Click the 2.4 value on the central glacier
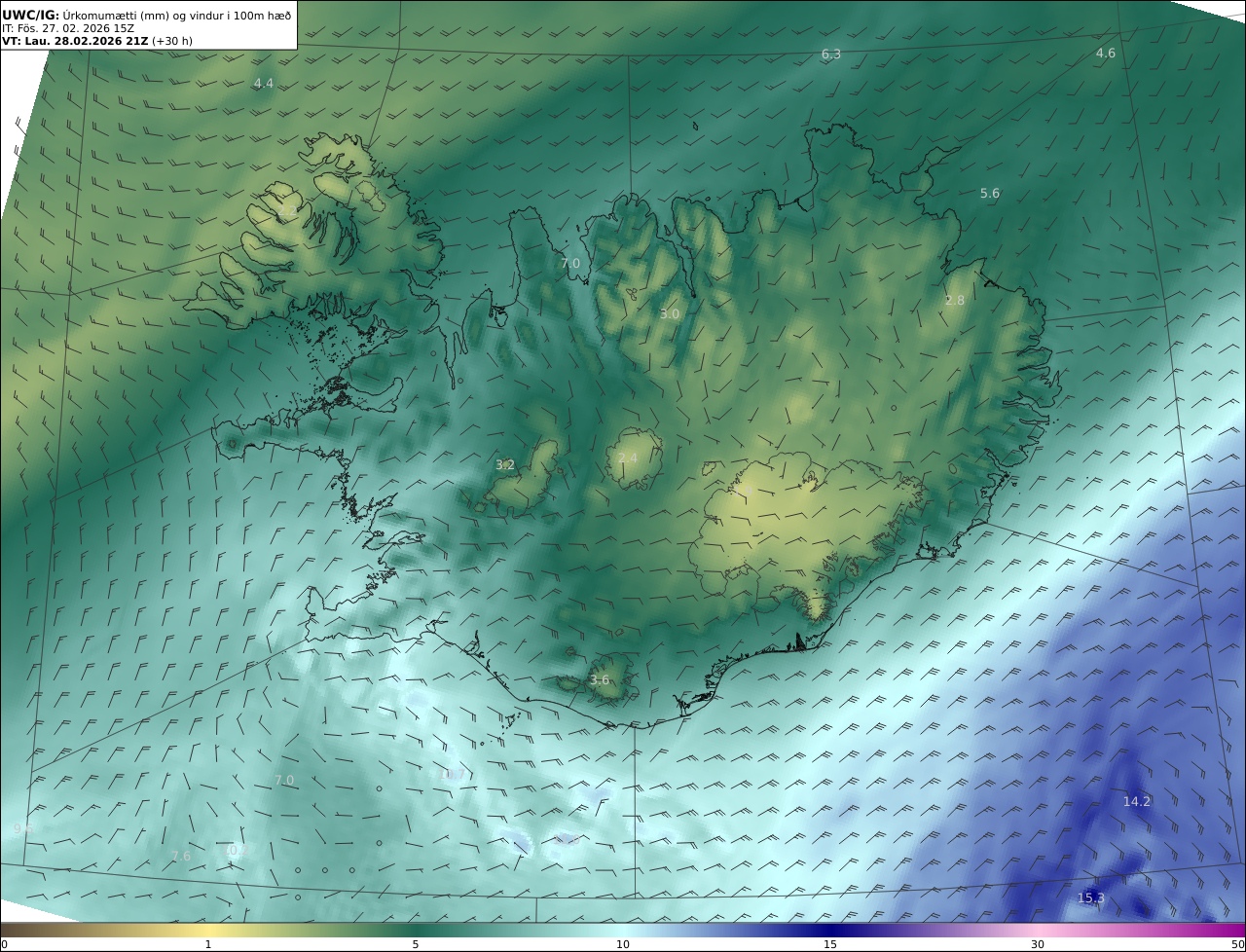Image resolution: width=1246 pixels, height=952 pixels. click(x=628, y=458)
